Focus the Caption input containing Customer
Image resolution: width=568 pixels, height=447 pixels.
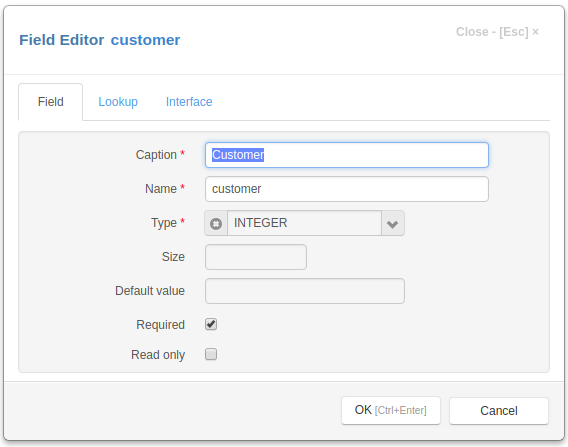[x=347, y=155]
